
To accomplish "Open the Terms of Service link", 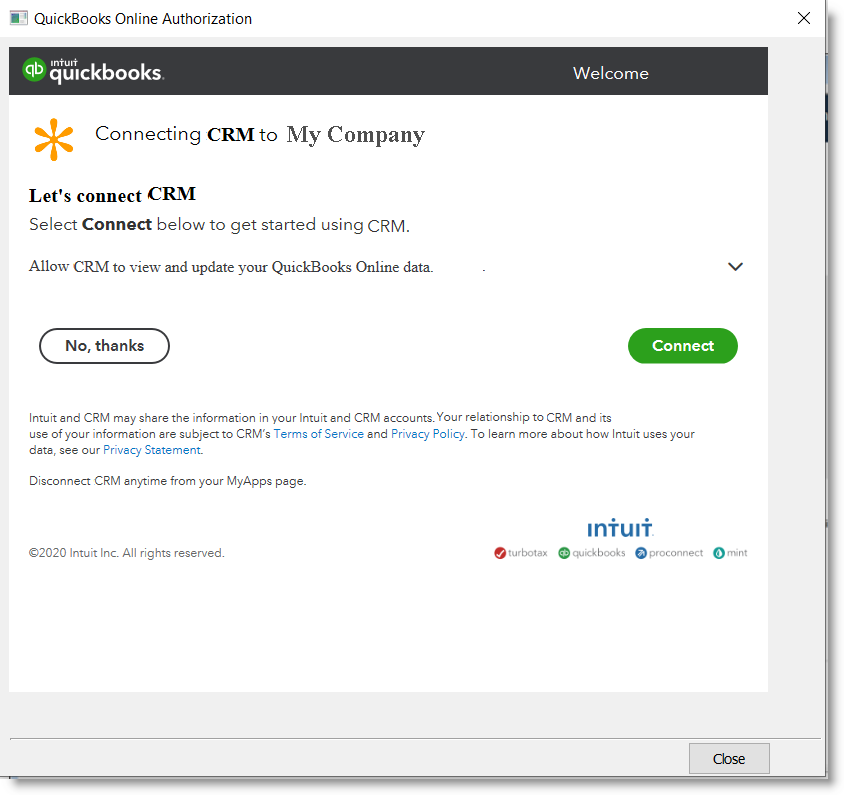I will (x=318, y=434).
